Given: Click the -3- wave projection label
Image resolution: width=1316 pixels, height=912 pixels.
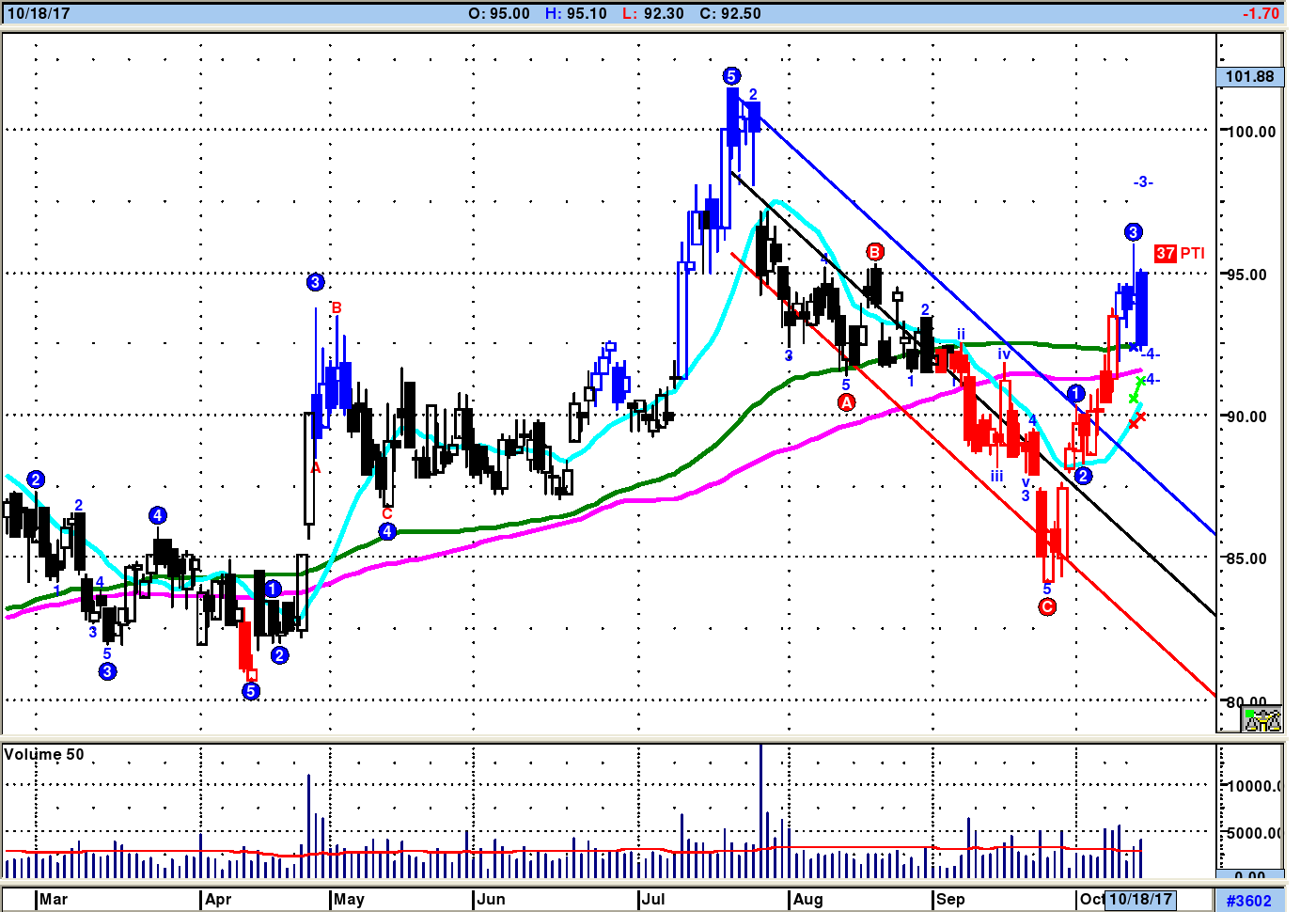Looking at the screenshot, I should [1142, 181].
